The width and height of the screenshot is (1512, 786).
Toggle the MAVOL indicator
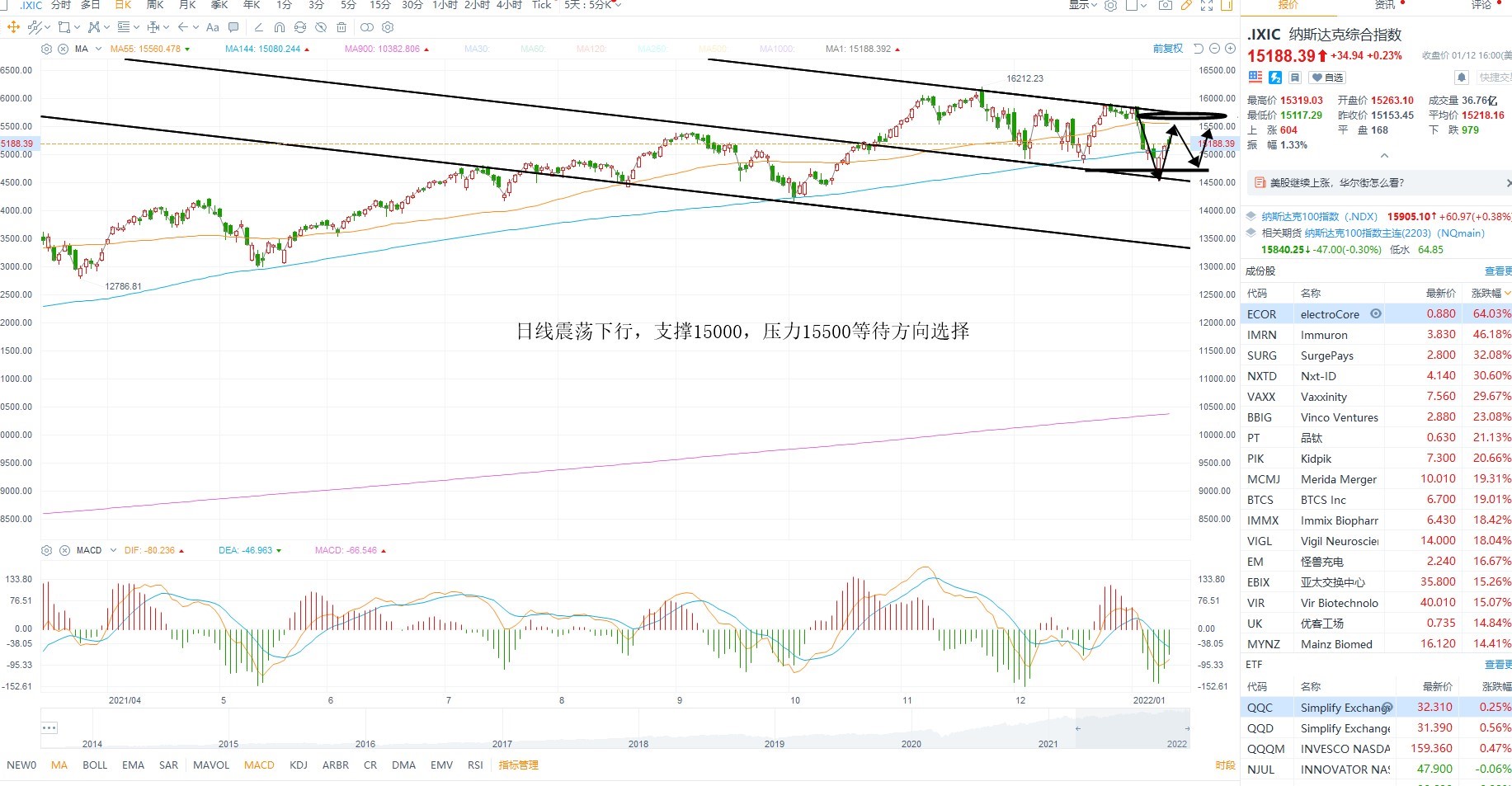coord(211,765)
